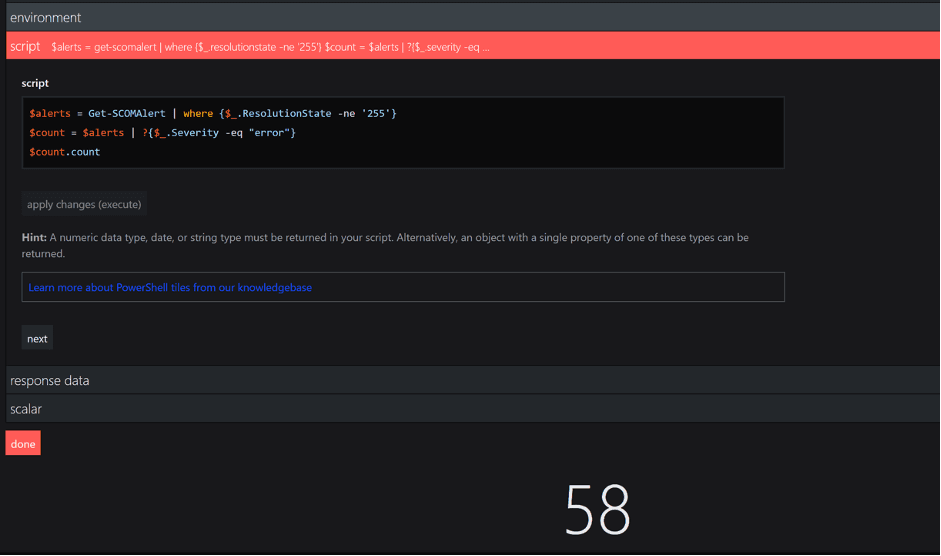Click the script summary text in the header
The width and height of the screenshot is (941, 556).
[x=270, y=46]
